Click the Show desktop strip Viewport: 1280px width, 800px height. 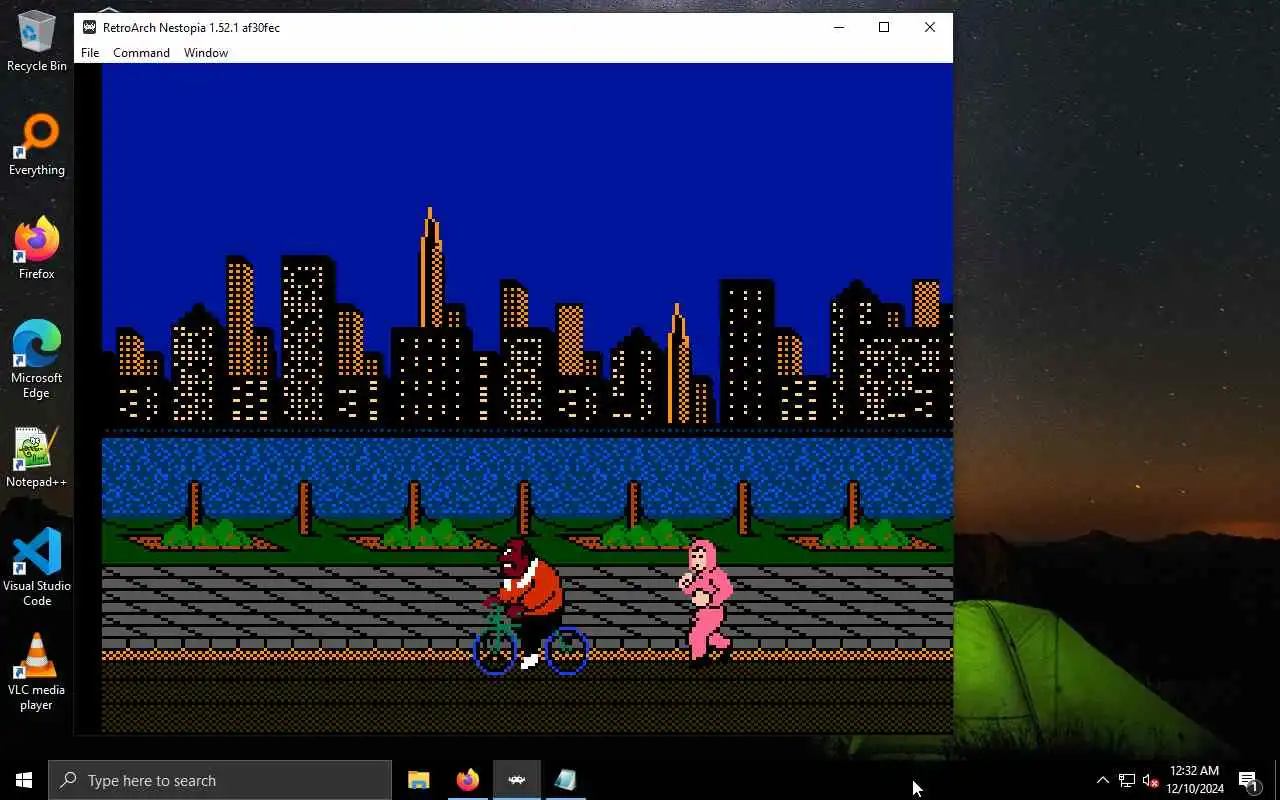pos(1277,780)
